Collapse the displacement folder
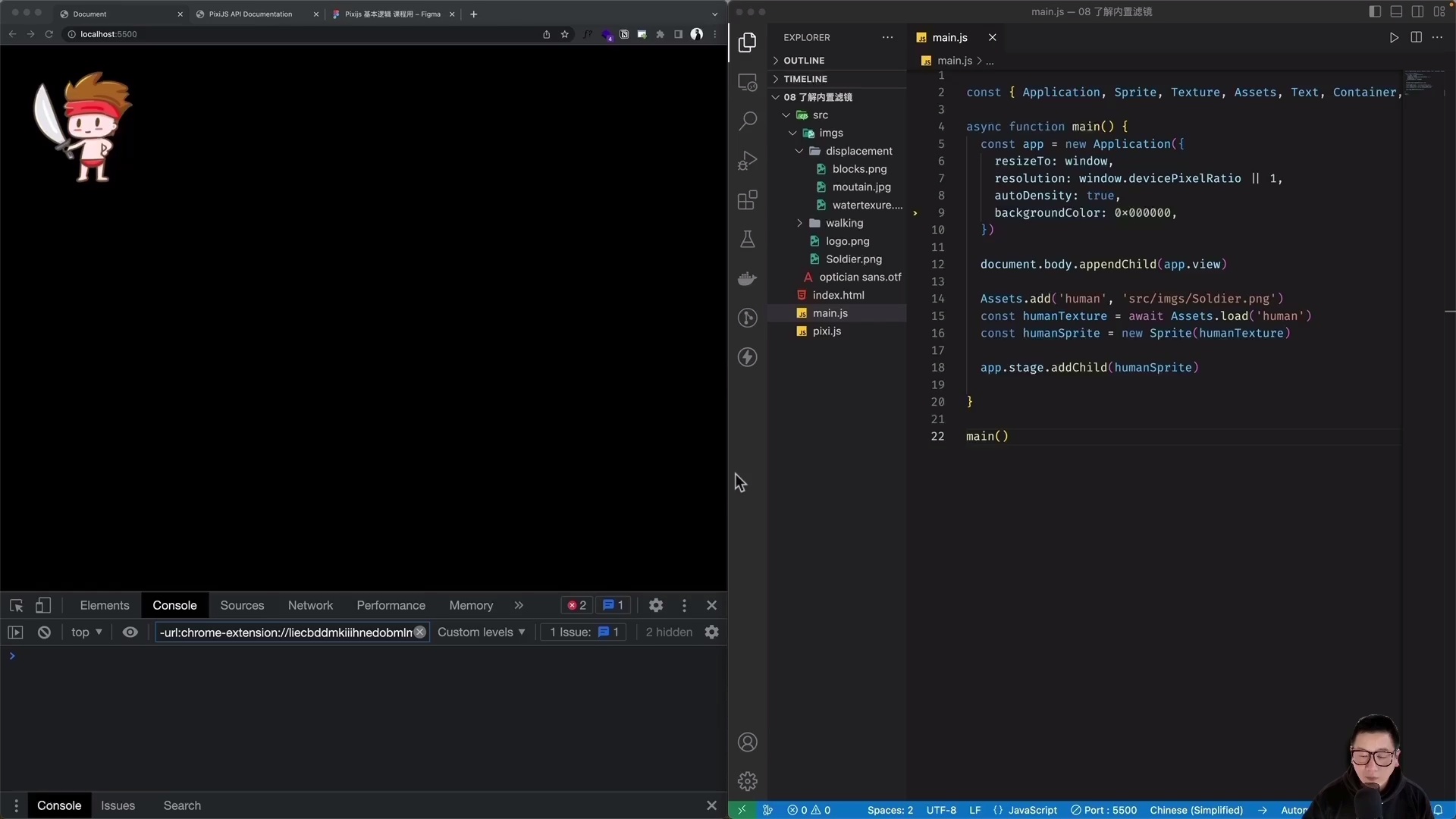 coord(799,151)
